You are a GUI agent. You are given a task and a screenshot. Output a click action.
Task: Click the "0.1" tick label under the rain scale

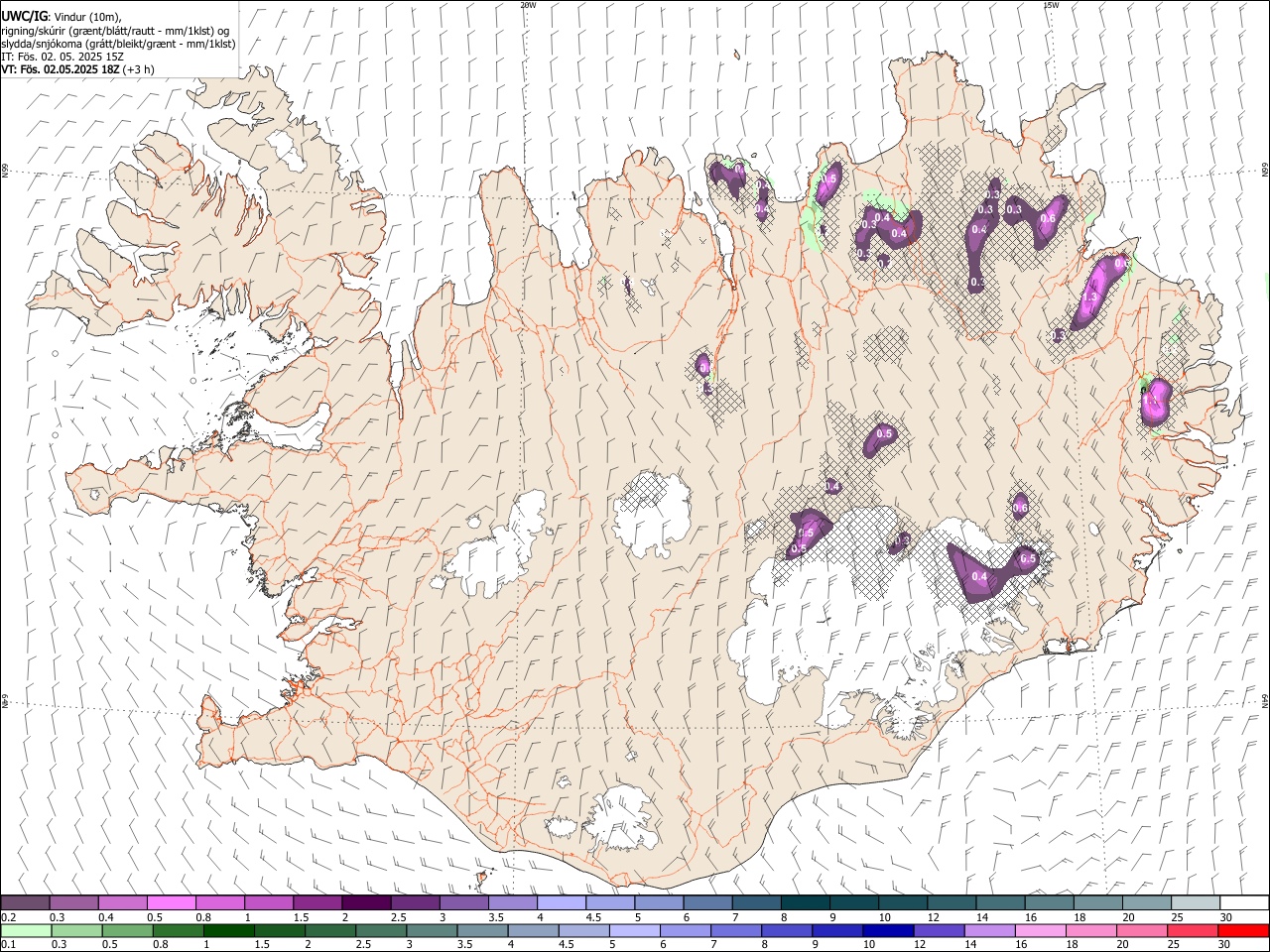pyautogui.click(x=8, y=944)
